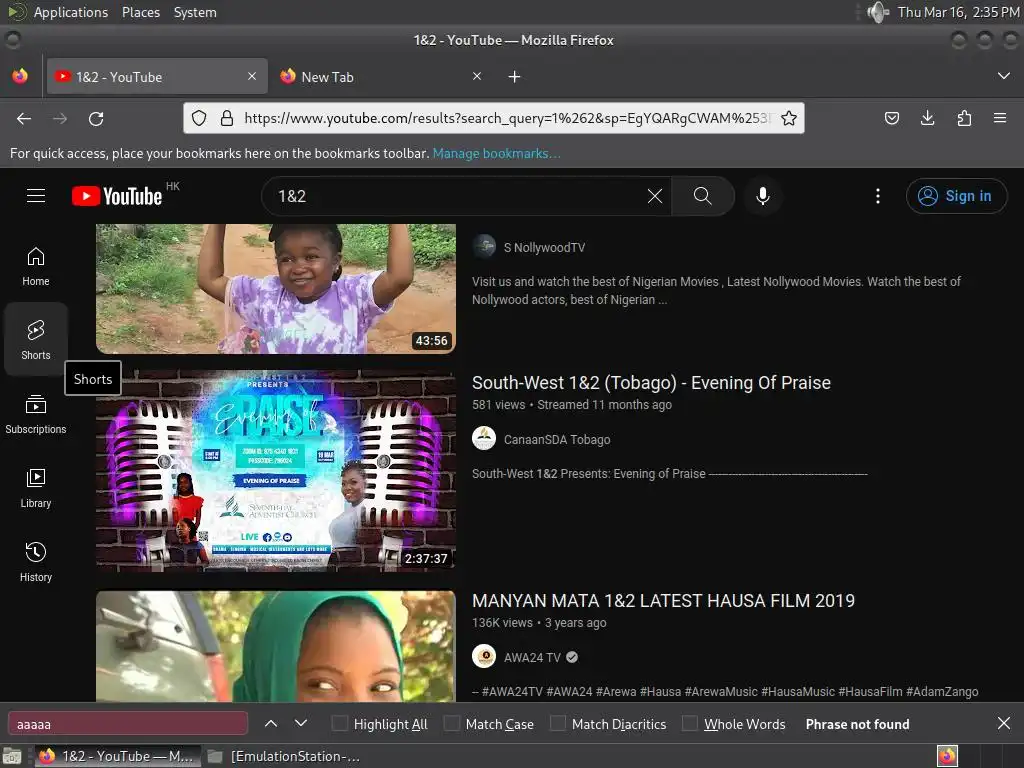Start voice search with microphone icon
The image size is (1024, 768).
coord(762,196)
